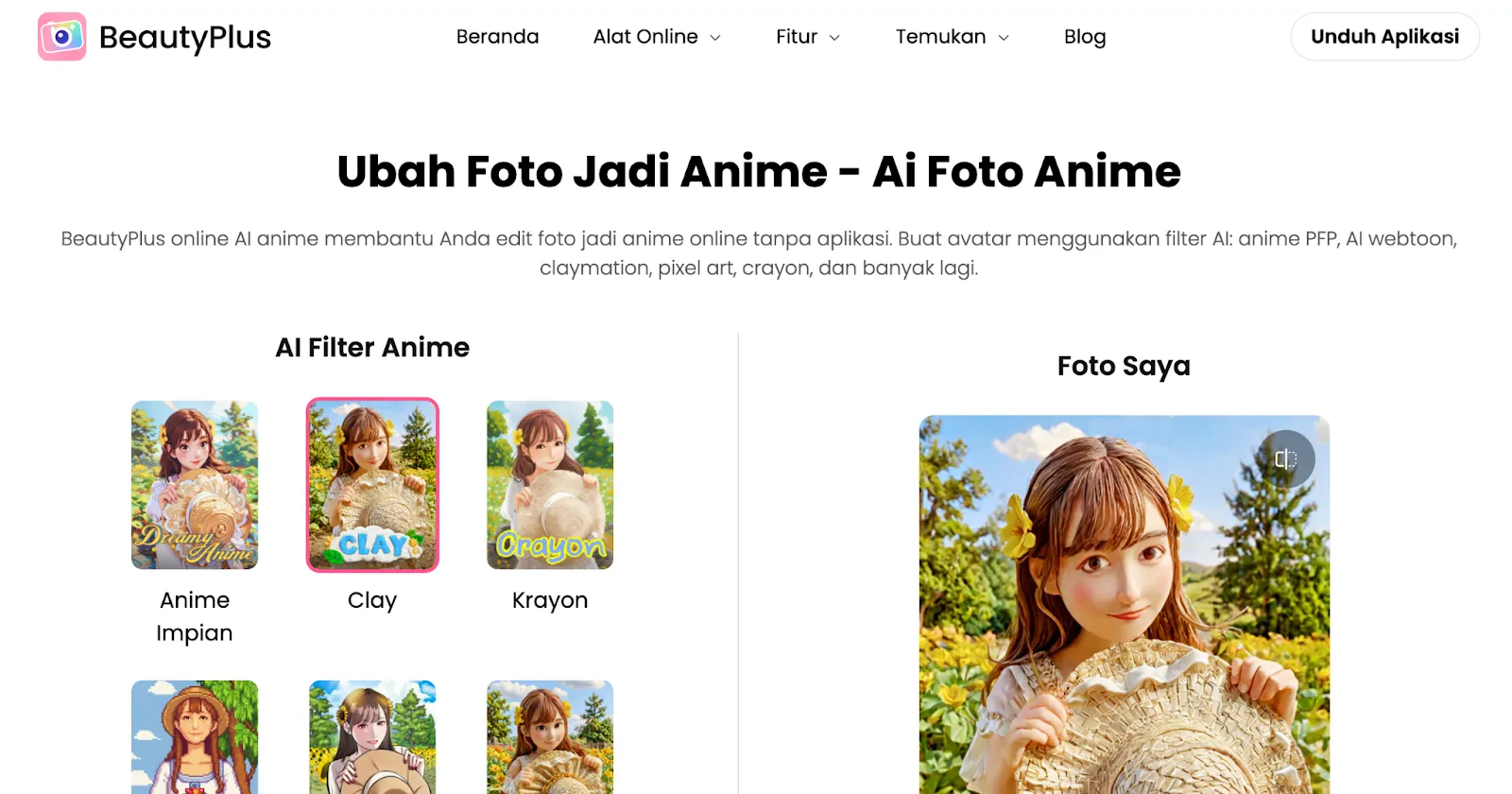Apply the Crayon filter thumbnail

pyautogui.click(x=550, y=485)
